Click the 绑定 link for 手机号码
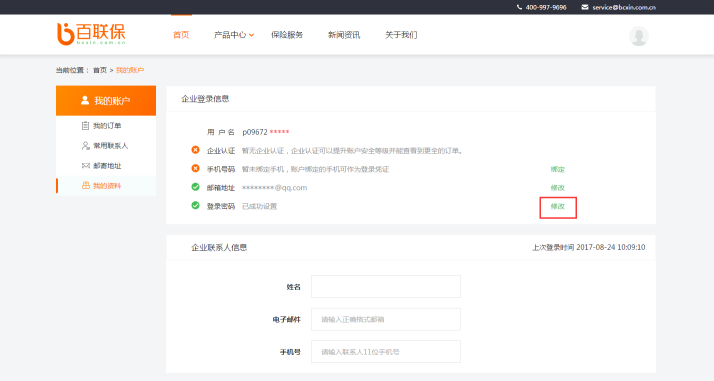 tap(557, 169)
